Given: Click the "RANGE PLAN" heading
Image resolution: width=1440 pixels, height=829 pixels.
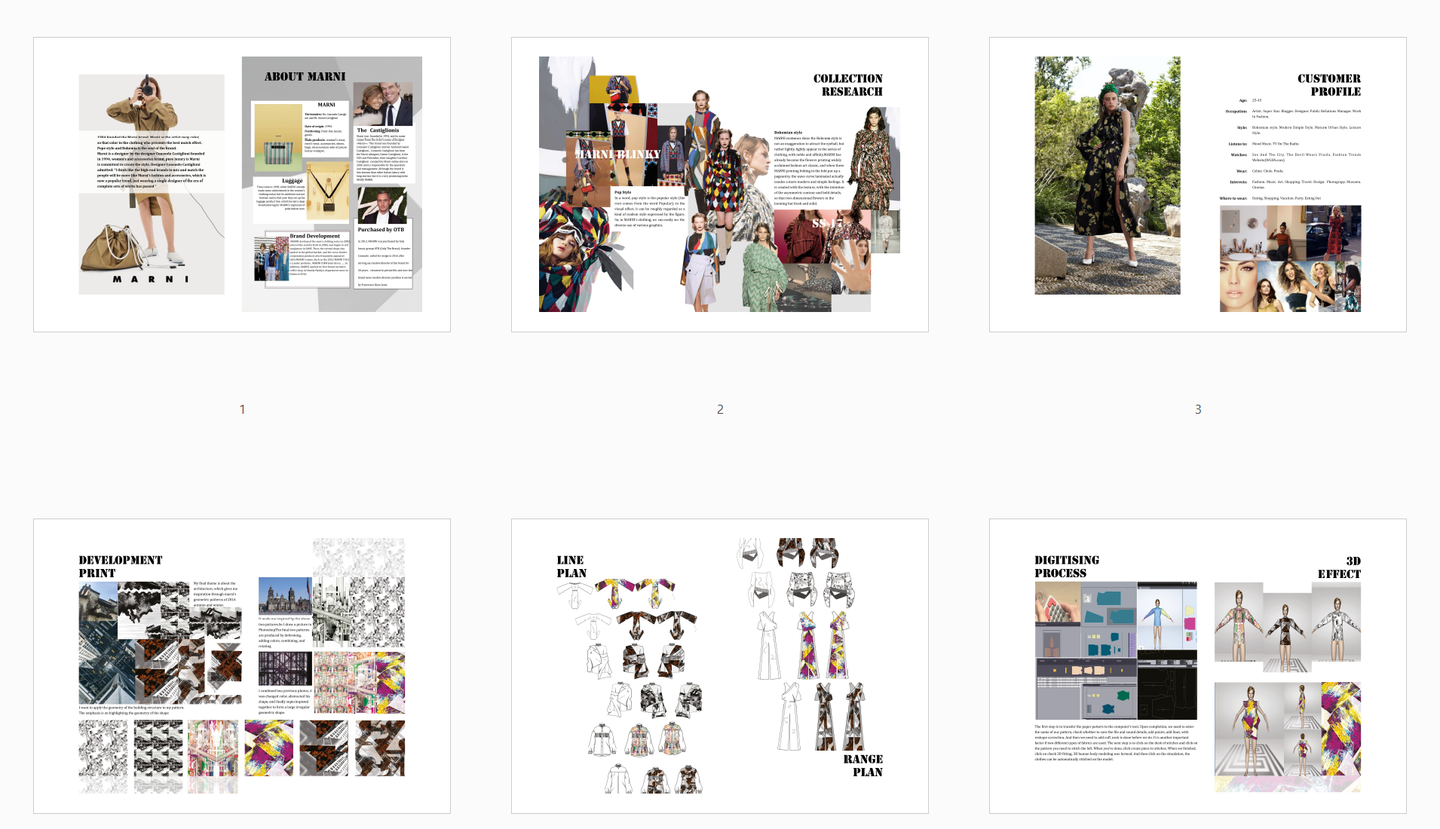Looking at the screenshot, I should click(864, 766).
